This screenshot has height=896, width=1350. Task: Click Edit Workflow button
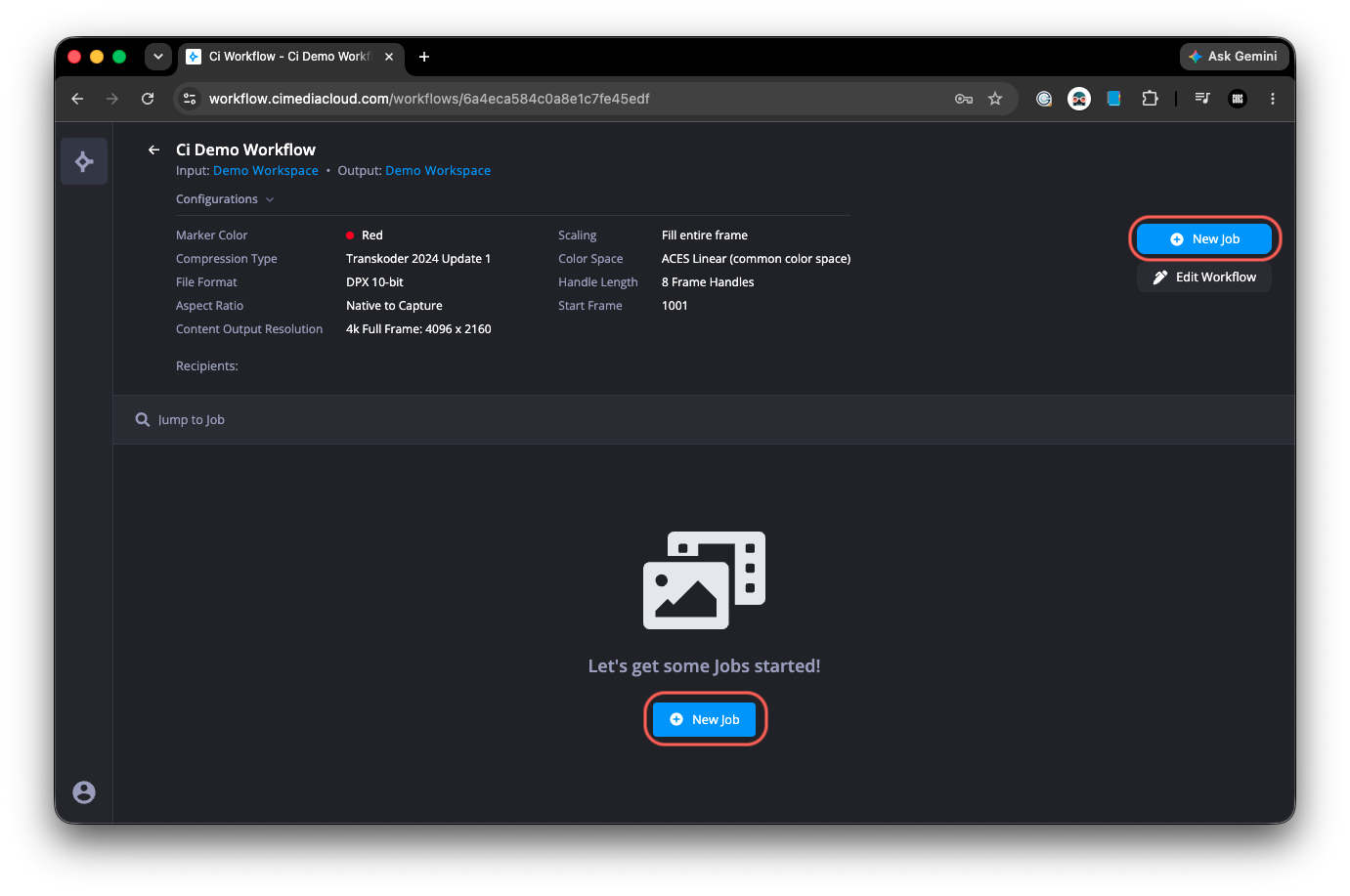(1204, 277)
